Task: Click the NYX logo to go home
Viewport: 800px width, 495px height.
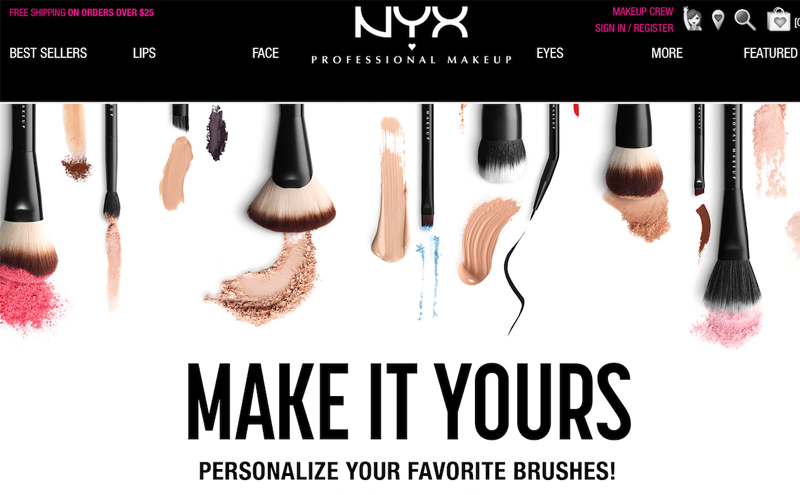Action: pos(411,22)
